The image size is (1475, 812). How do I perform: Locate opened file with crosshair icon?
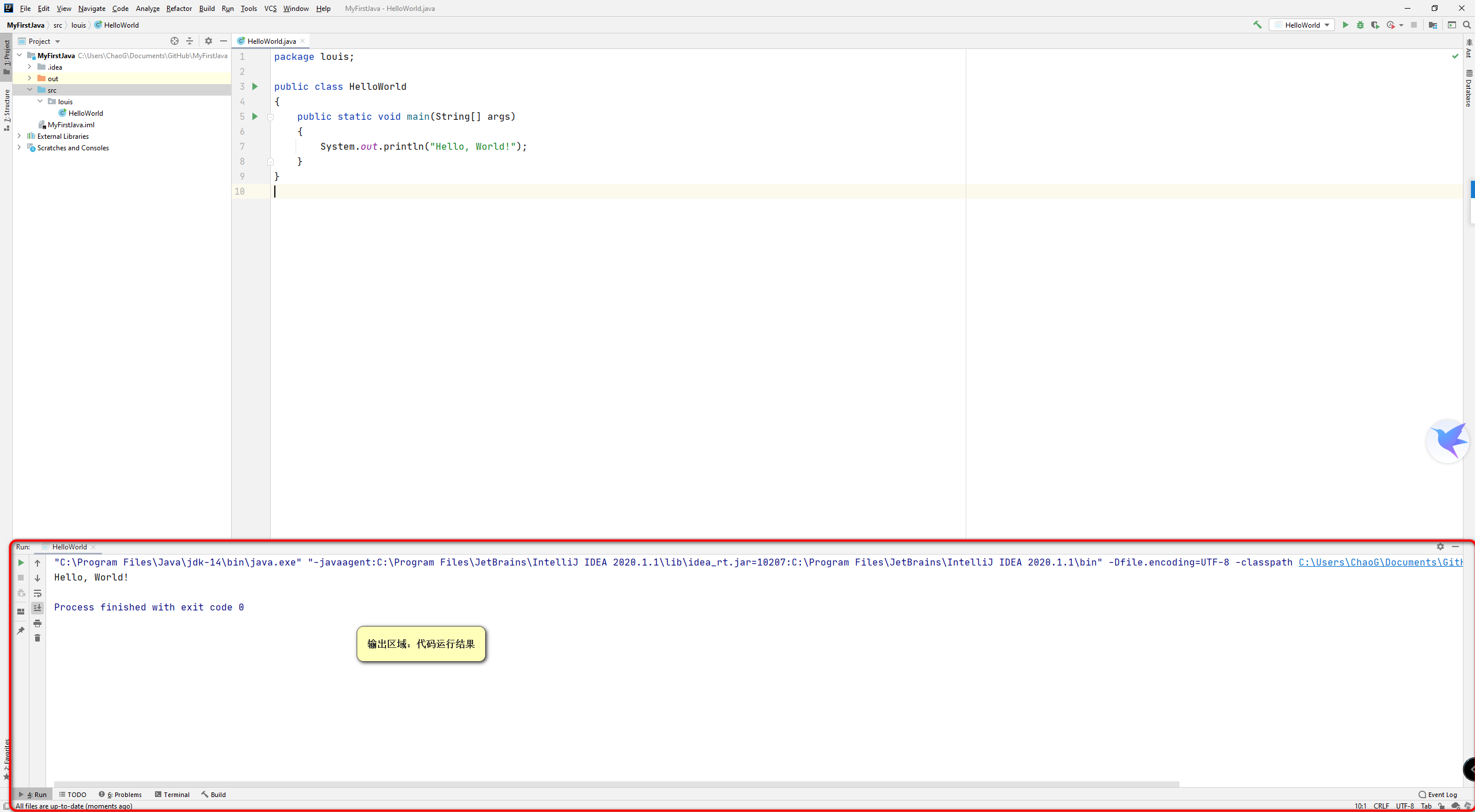[x=175, y=41]
